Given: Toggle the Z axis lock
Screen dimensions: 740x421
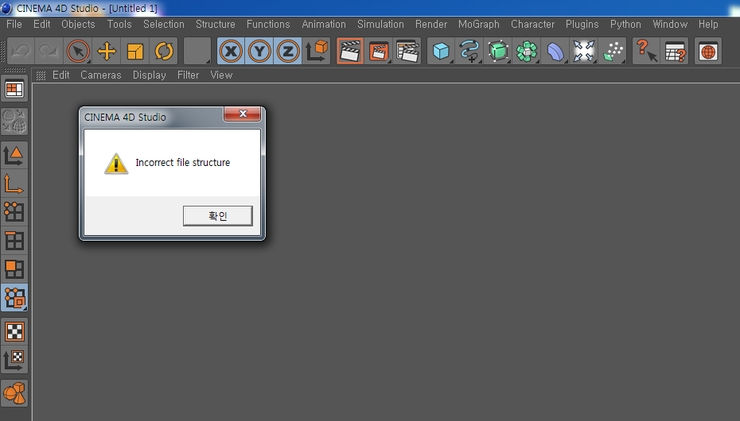Looking at the screenshot, I should (288, 51).
